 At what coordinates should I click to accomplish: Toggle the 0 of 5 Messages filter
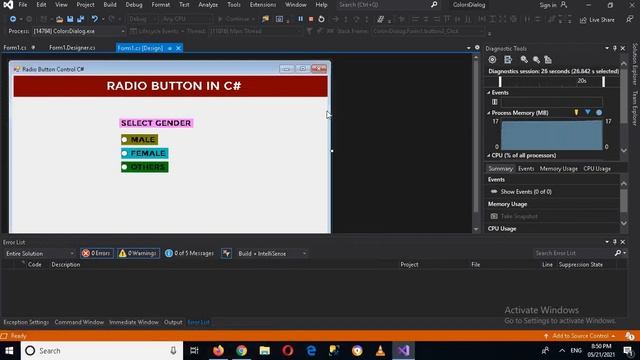click(189, 253)
